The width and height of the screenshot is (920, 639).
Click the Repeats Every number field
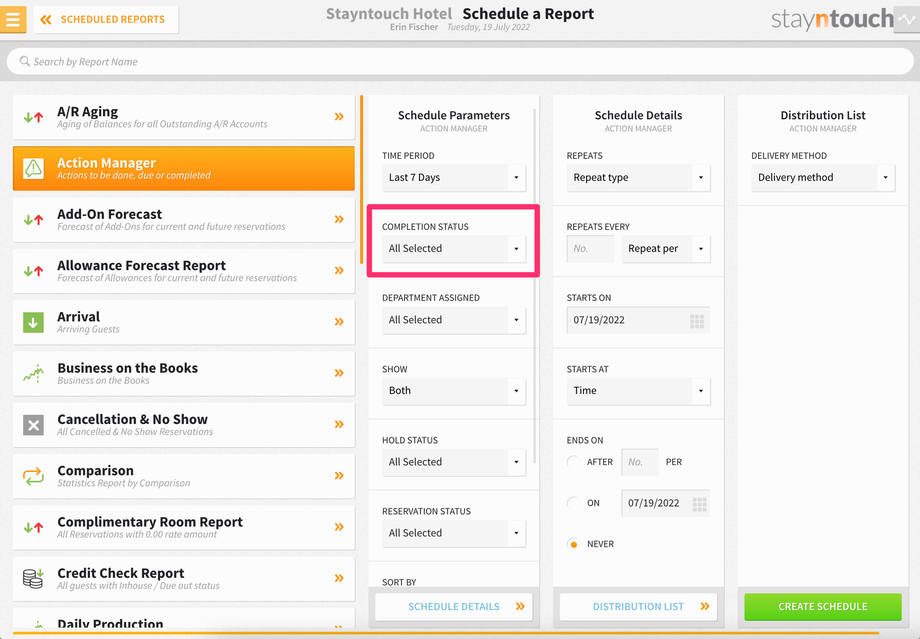tap(590, 249)
